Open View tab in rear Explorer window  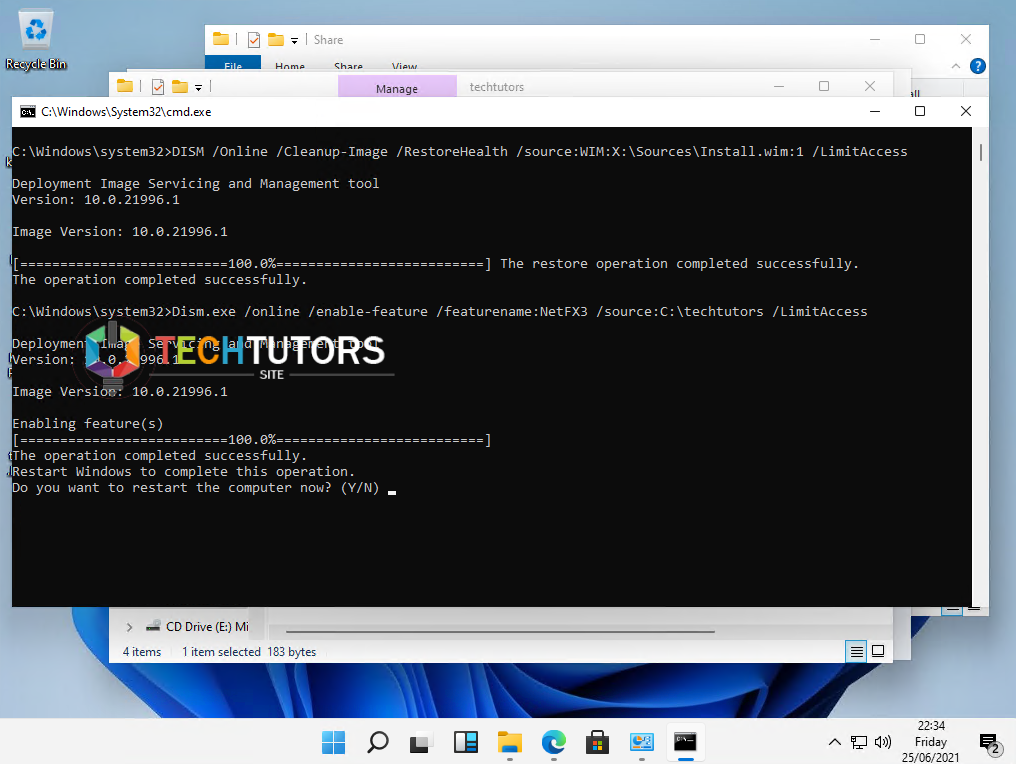point(404,65)
